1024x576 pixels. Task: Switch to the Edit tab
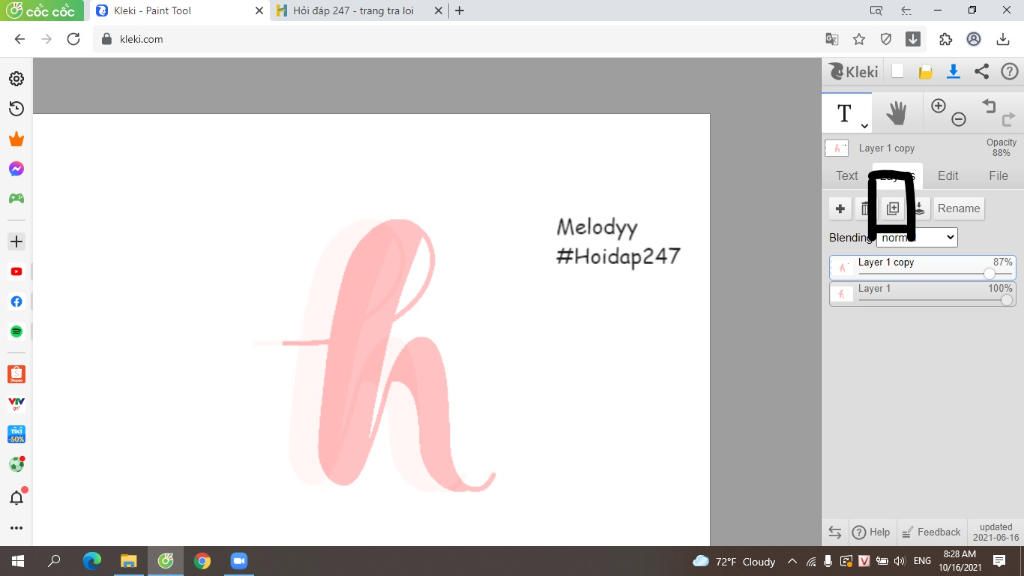pyautogui.click(x=948, y=176)
